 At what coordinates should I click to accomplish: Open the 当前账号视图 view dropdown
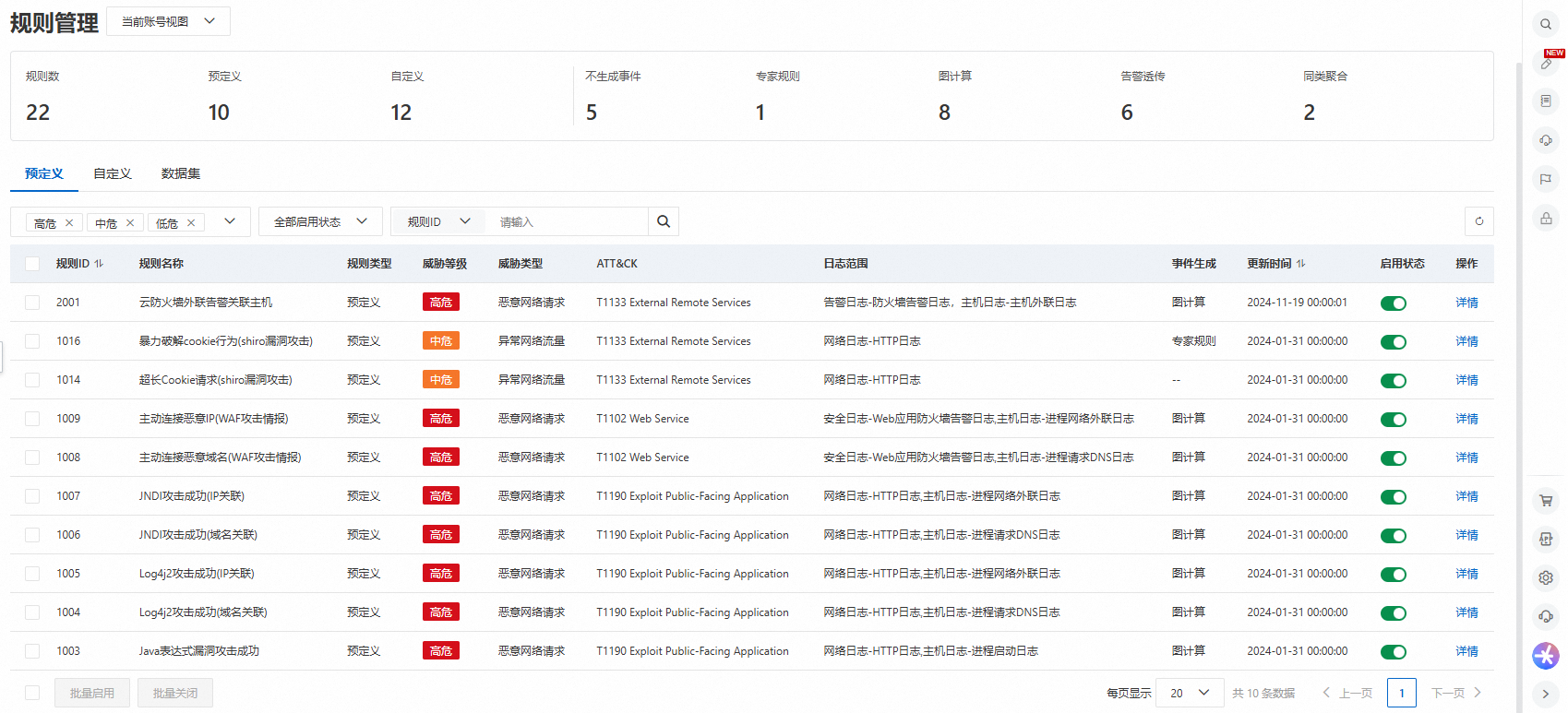[168, 21]
